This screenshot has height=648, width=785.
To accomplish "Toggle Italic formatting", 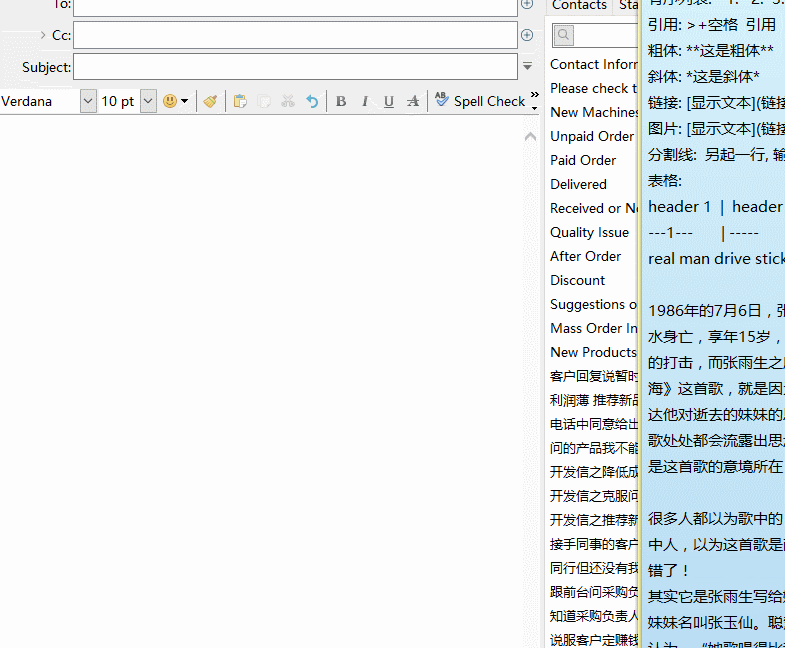I will pos(365,101).
